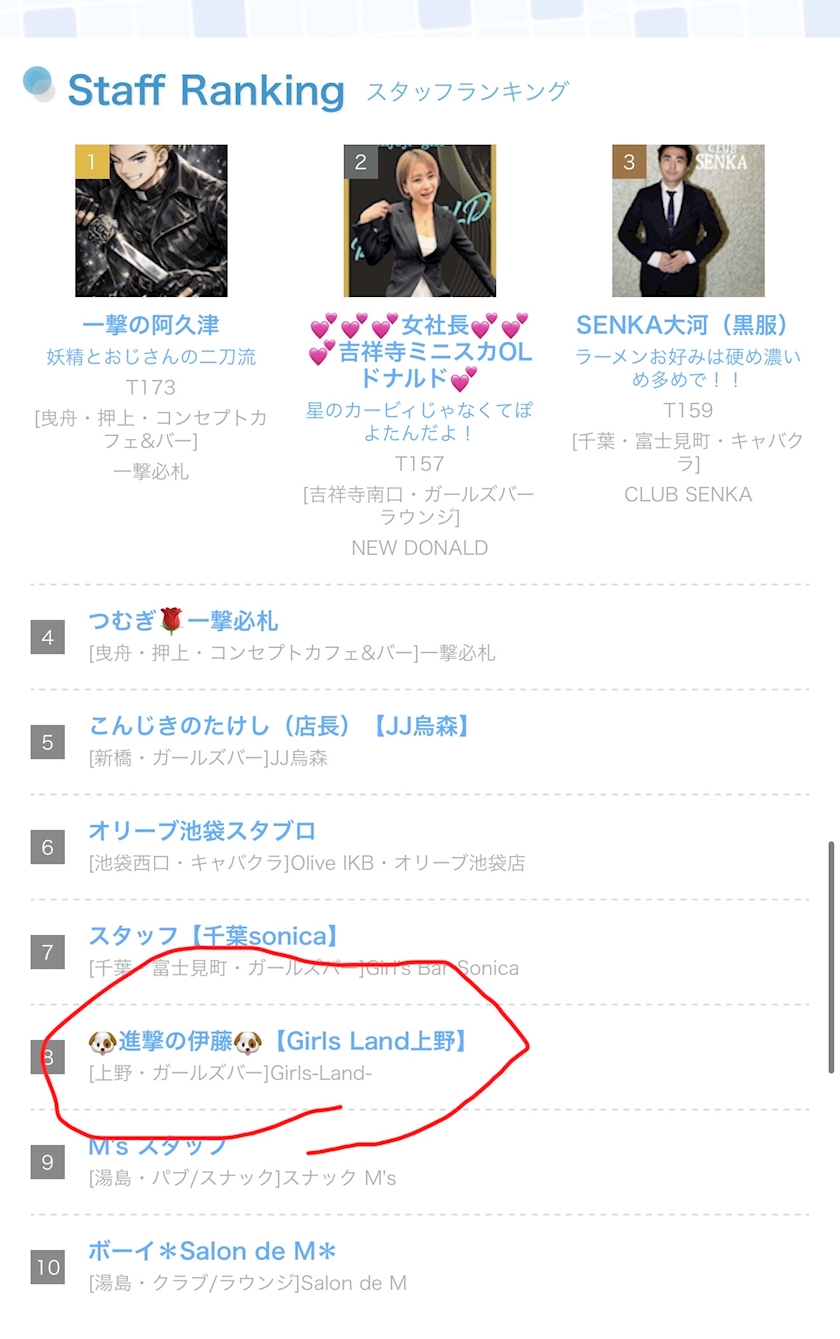Open オリーブ池袋スタブロ ranking entry

tap(202, 831)
